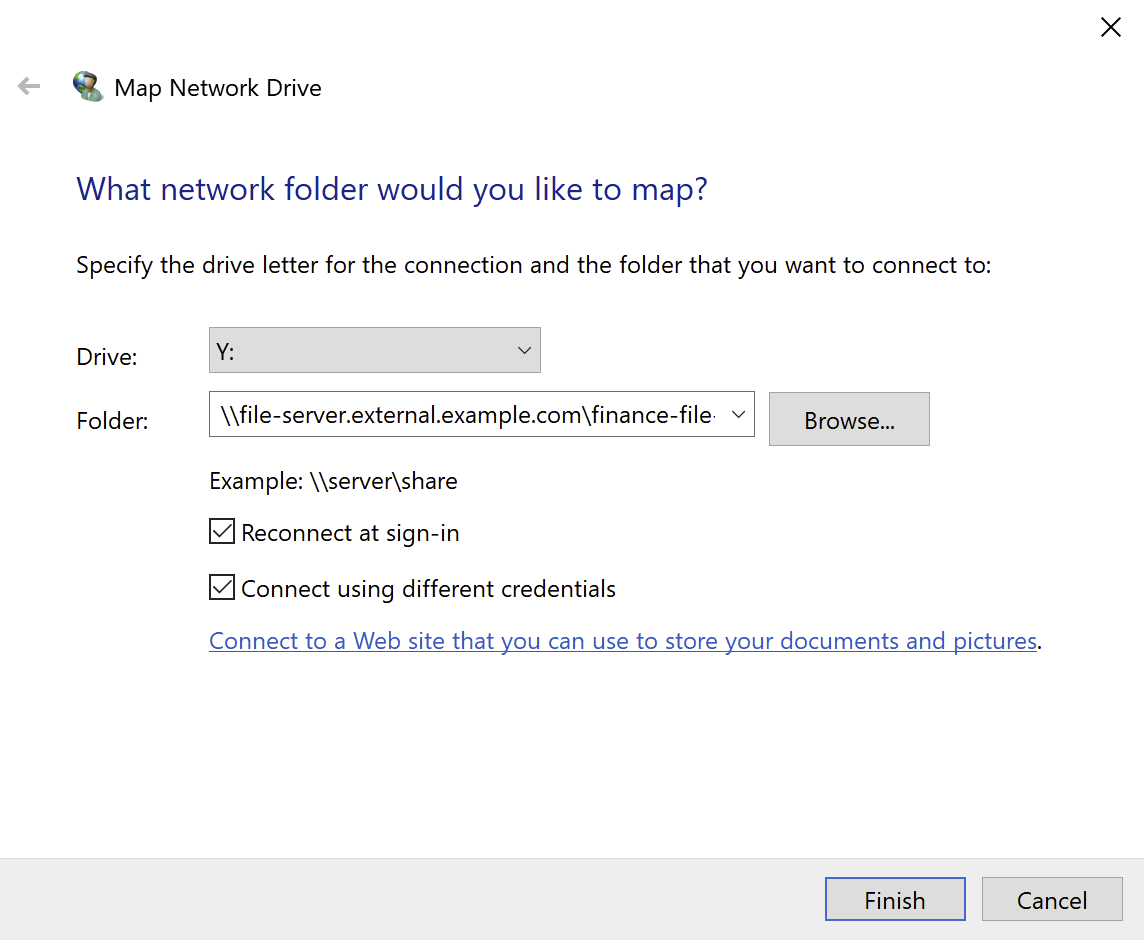Cancel the network drive mapping
This screenshot has height=940, width=1144.
[1052, 899]
